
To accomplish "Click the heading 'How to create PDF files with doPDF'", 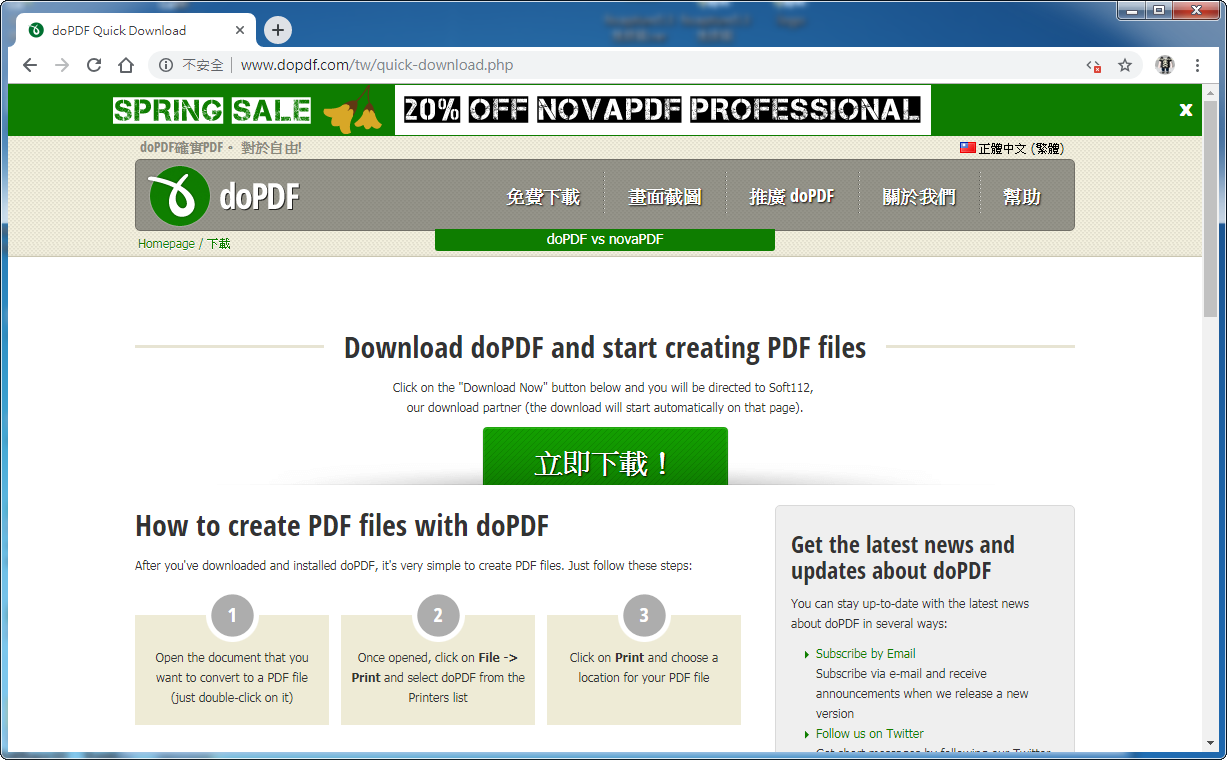I will point(342,526).
